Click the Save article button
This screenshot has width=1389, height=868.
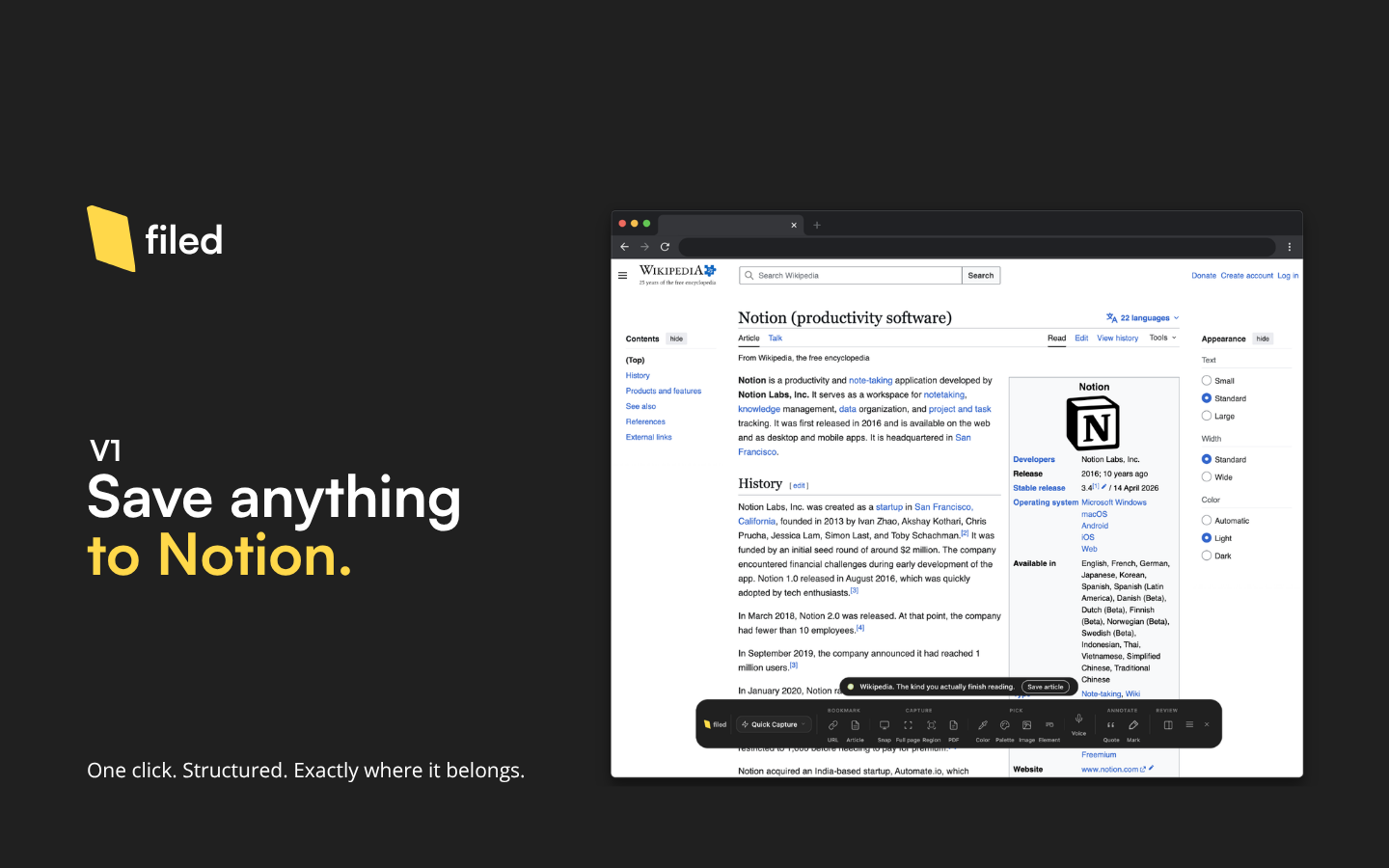tap(1046, 687)
